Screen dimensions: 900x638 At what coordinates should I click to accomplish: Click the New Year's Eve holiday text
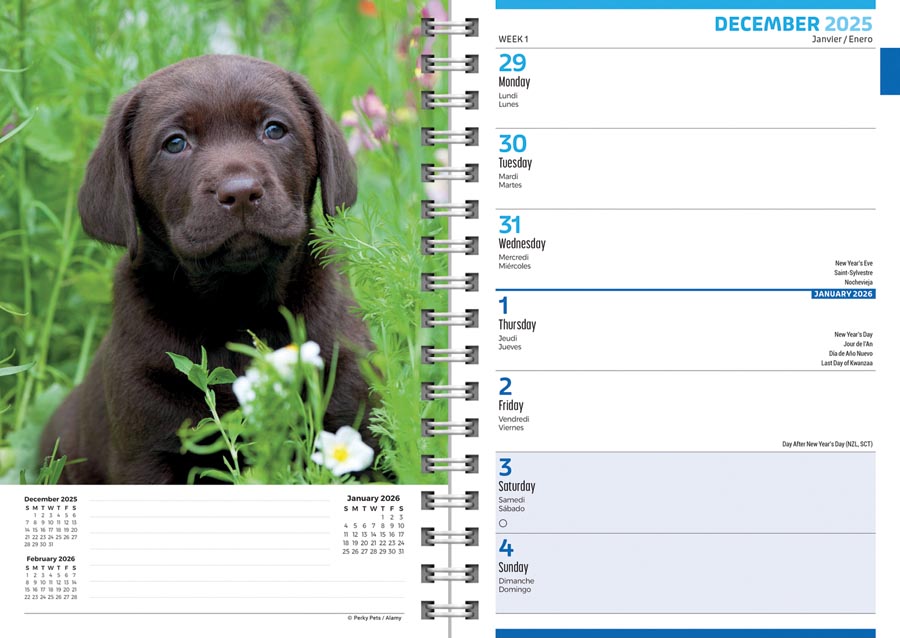(x=854, y=263)
